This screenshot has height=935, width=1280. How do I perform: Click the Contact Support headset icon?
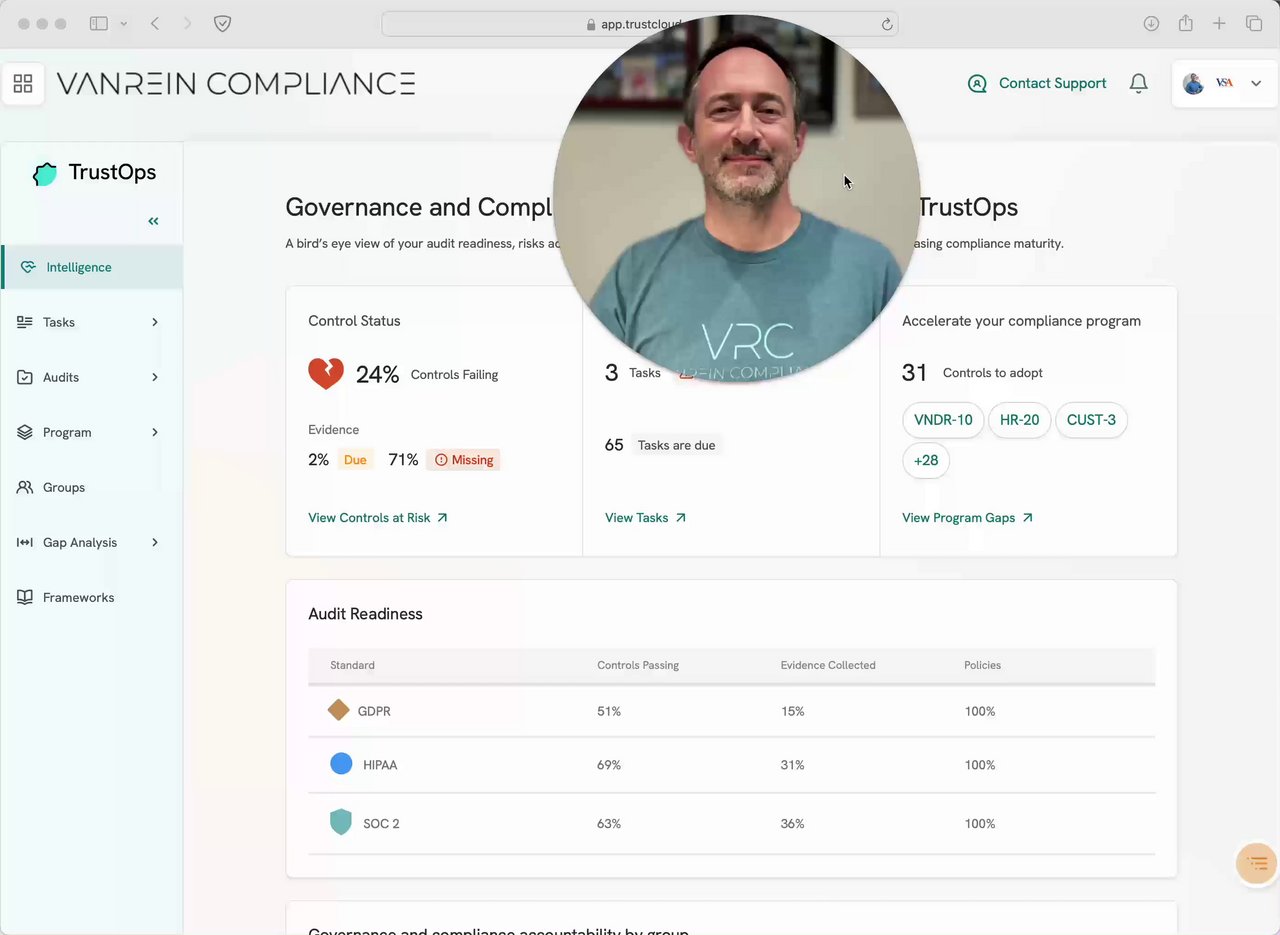977,84
